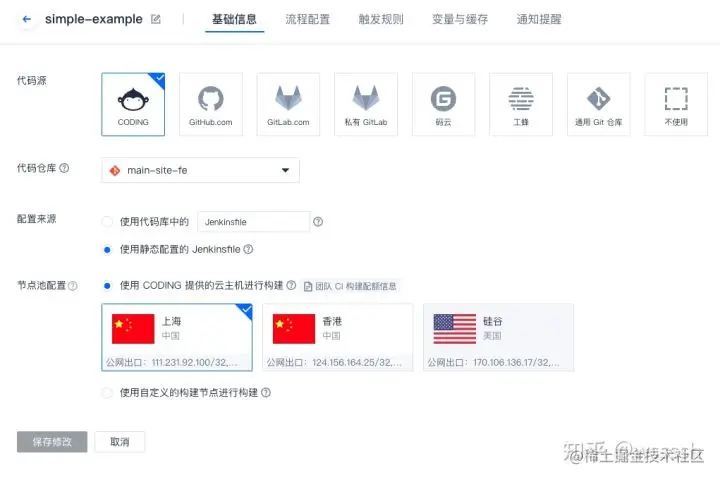
Task: Open the 触发规则 tab
Action: 381,19
